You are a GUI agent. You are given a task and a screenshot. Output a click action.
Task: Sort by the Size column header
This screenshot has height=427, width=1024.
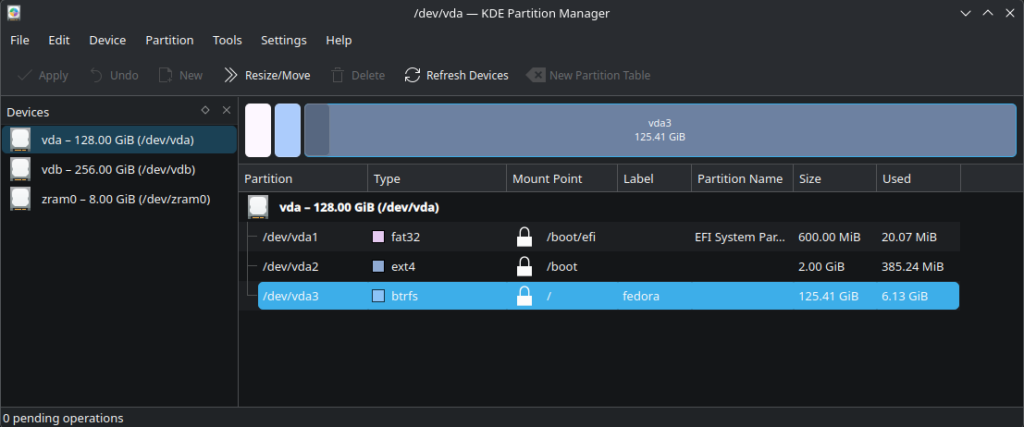click(x=835, y=178)
